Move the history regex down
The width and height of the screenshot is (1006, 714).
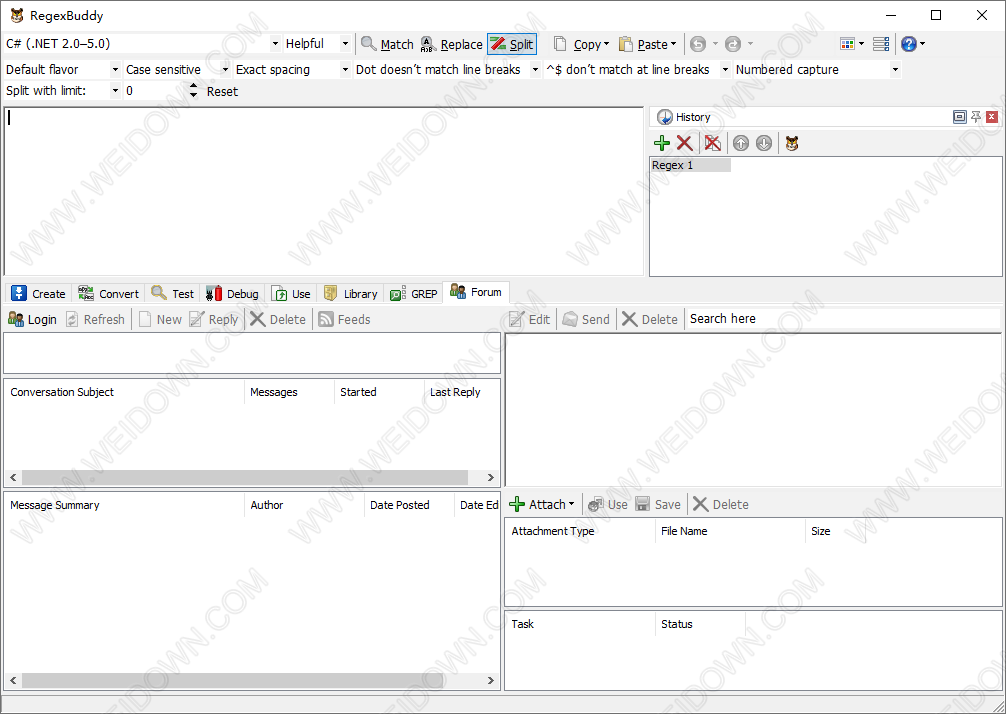pyautogui.click(x=763, y=143)
